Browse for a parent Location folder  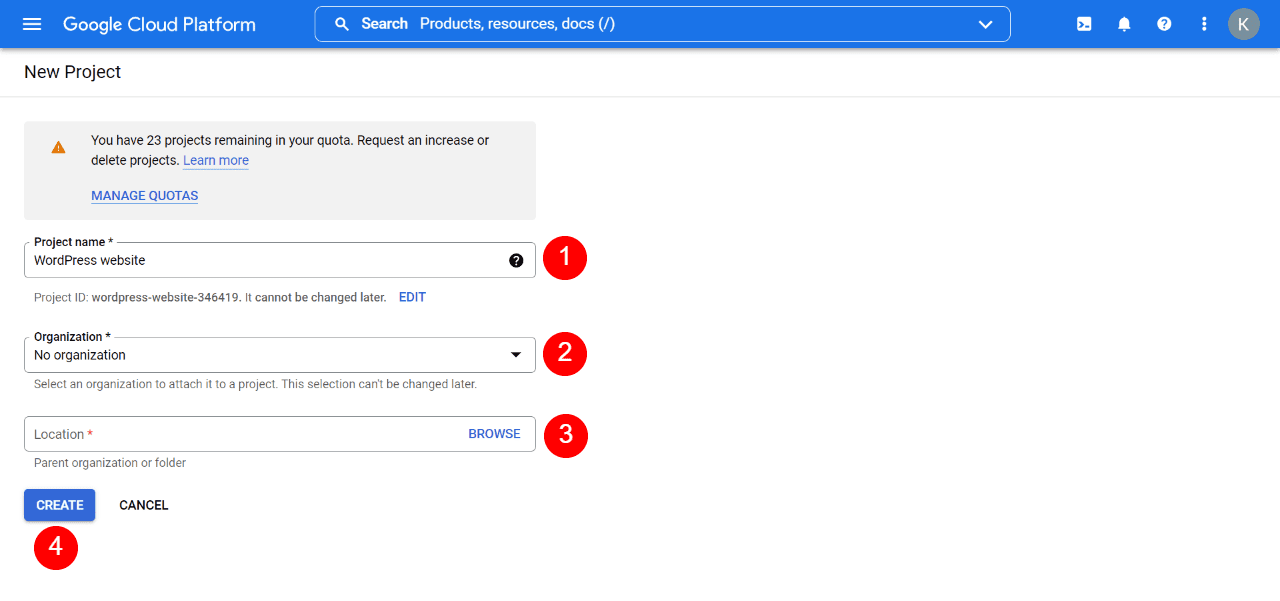click(x=494, y=433)
